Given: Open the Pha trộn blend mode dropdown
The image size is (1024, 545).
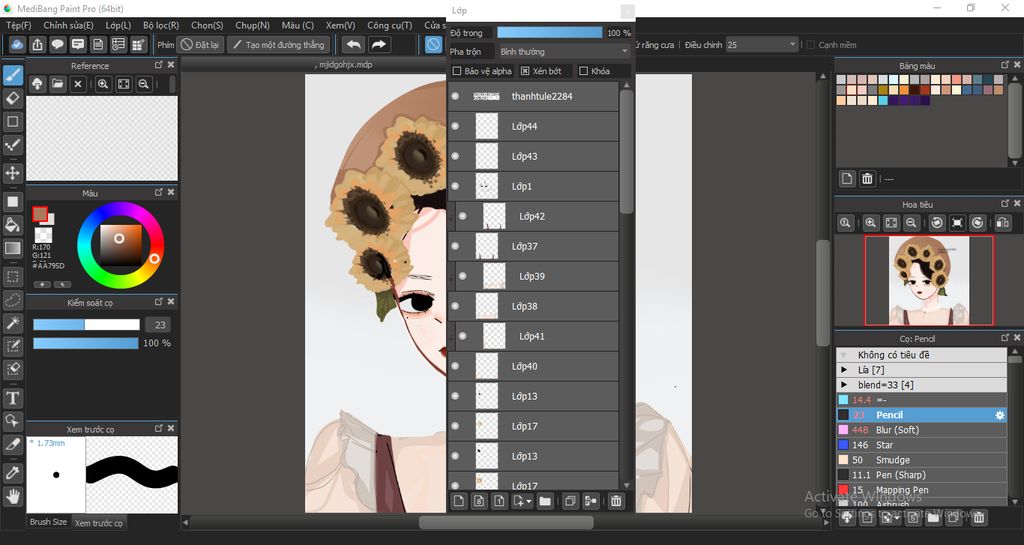Looking at the screenshot, I should pos(564,52).
